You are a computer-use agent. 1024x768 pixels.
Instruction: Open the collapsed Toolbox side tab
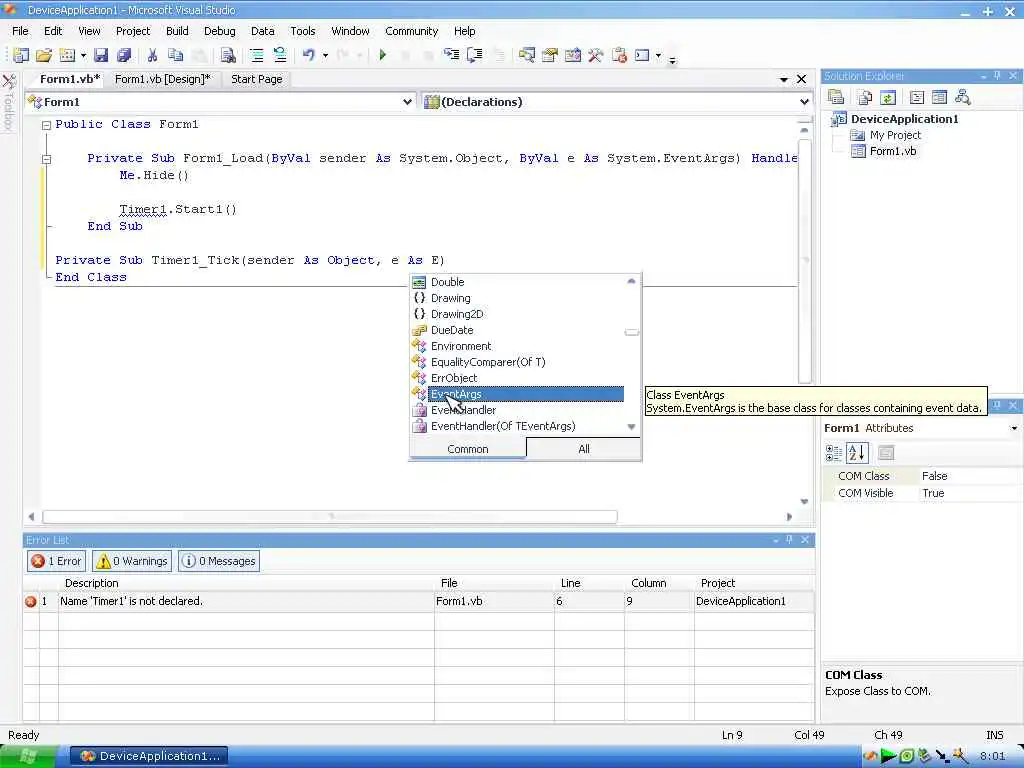click(x=8, y=101)
